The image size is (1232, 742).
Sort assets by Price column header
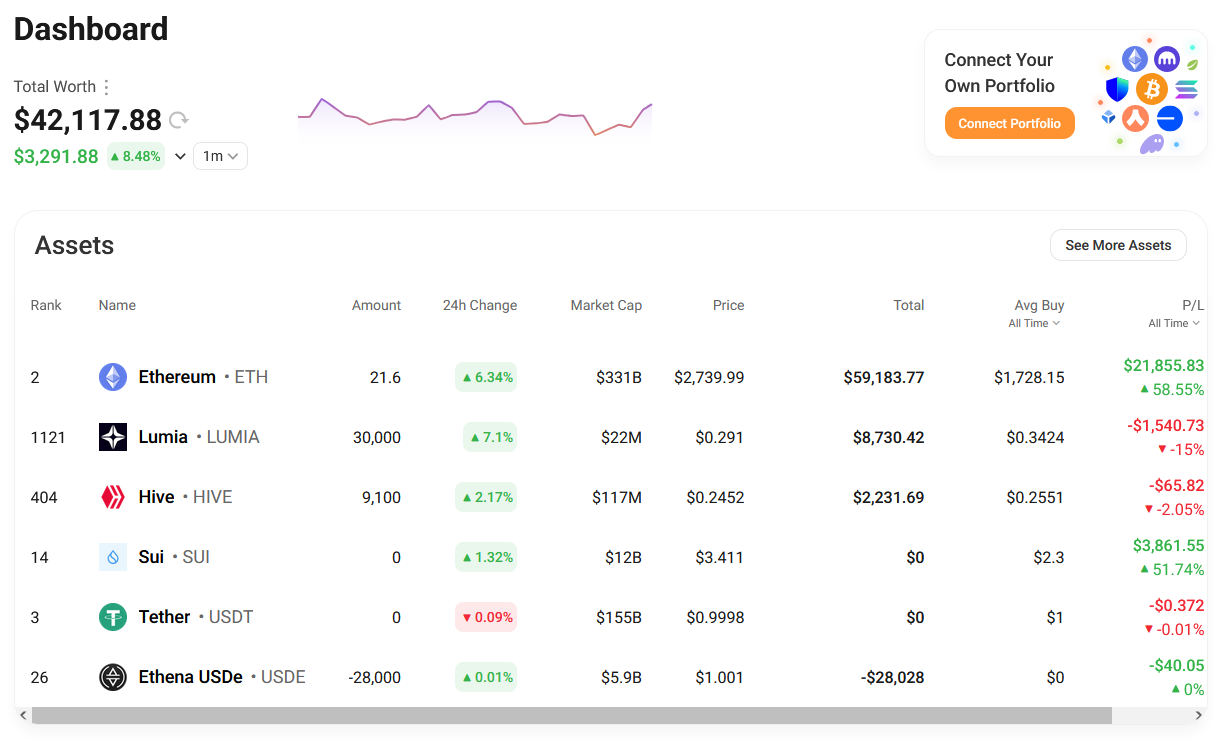click(728, 305)
